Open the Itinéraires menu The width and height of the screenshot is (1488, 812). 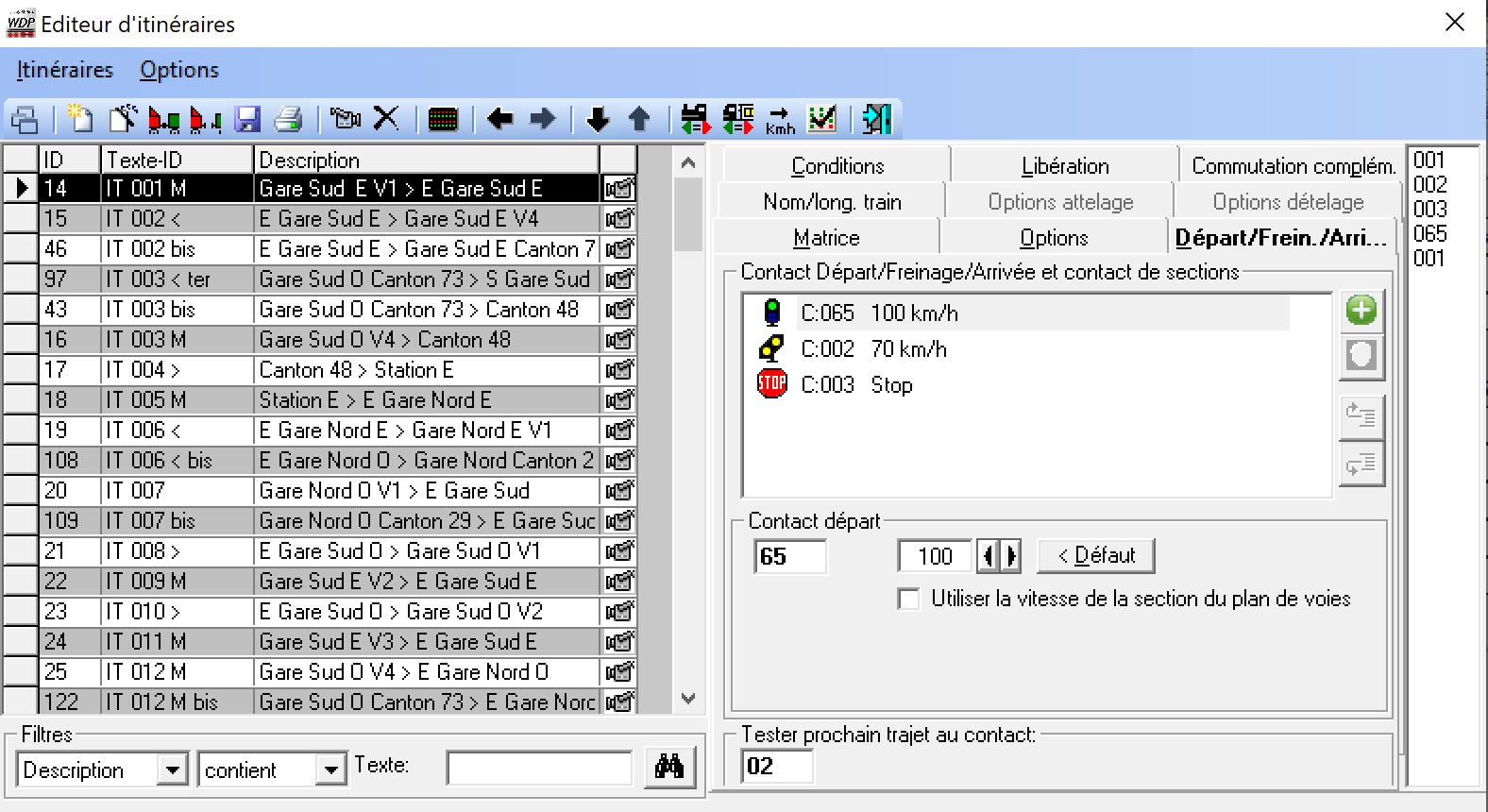coord(64,70)
